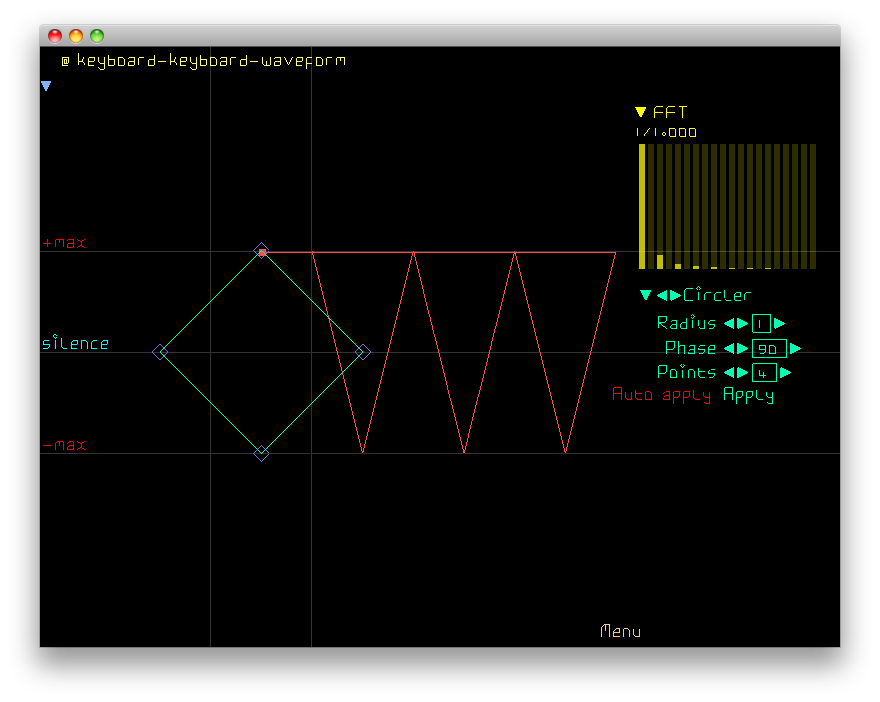Select the left vertex of the diamond
This screenshot has width=880, height=702.
point(160,352)
